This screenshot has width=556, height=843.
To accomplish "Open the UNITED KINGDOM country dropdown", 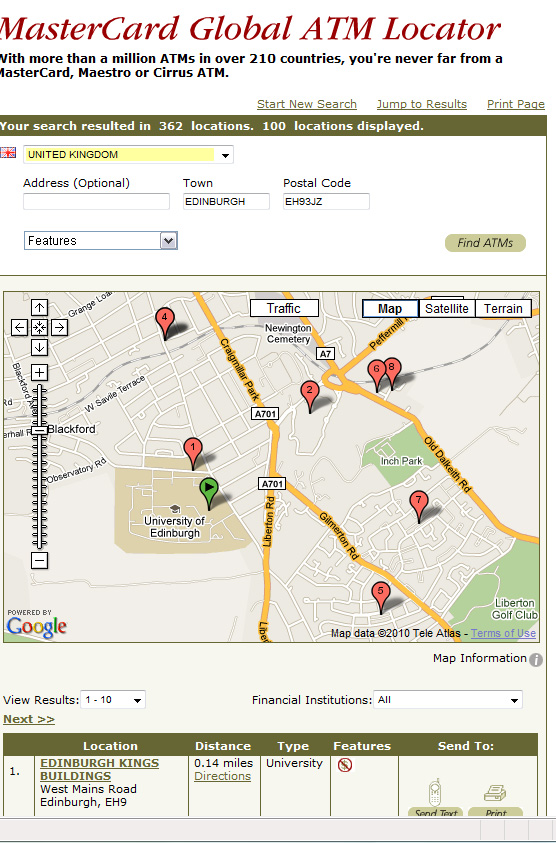I will point(128,155).
